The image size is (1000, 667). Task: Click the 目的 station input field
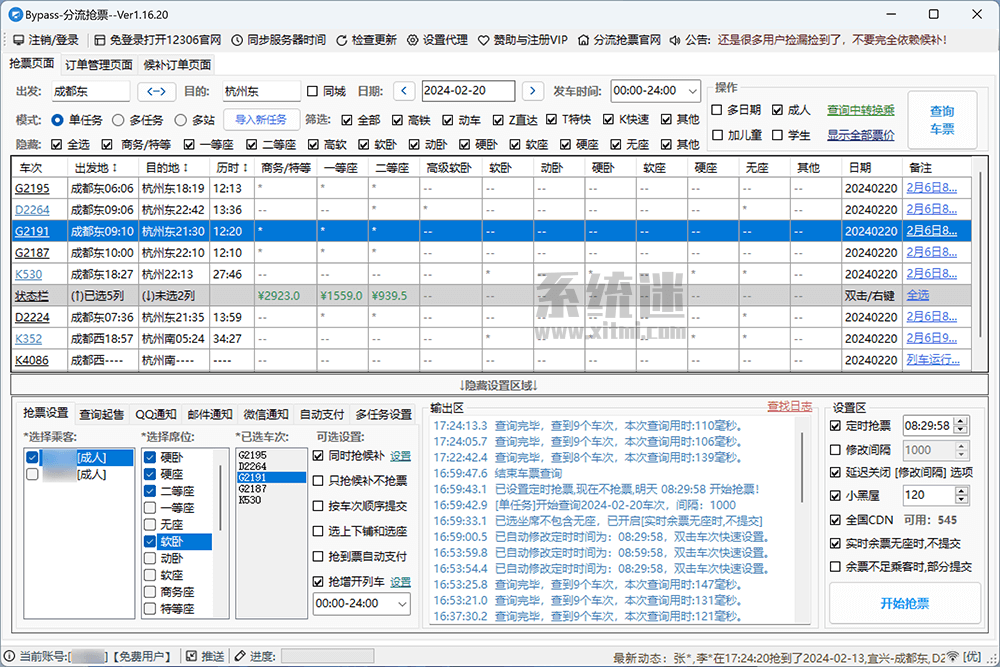[261, 91]
